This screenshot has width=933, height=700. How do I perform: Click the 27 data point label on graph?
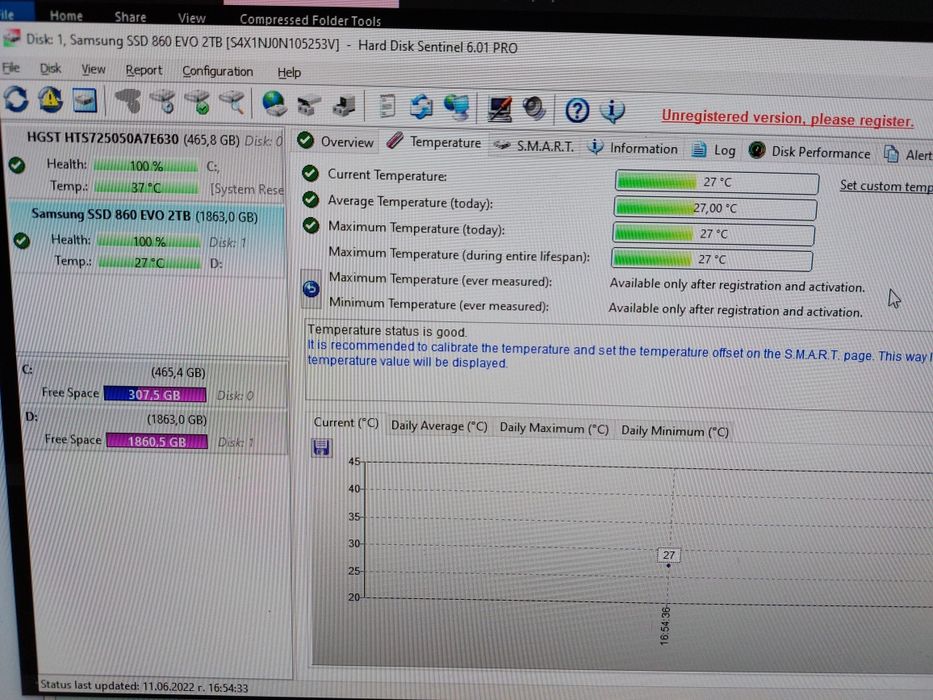coord(669,555)
